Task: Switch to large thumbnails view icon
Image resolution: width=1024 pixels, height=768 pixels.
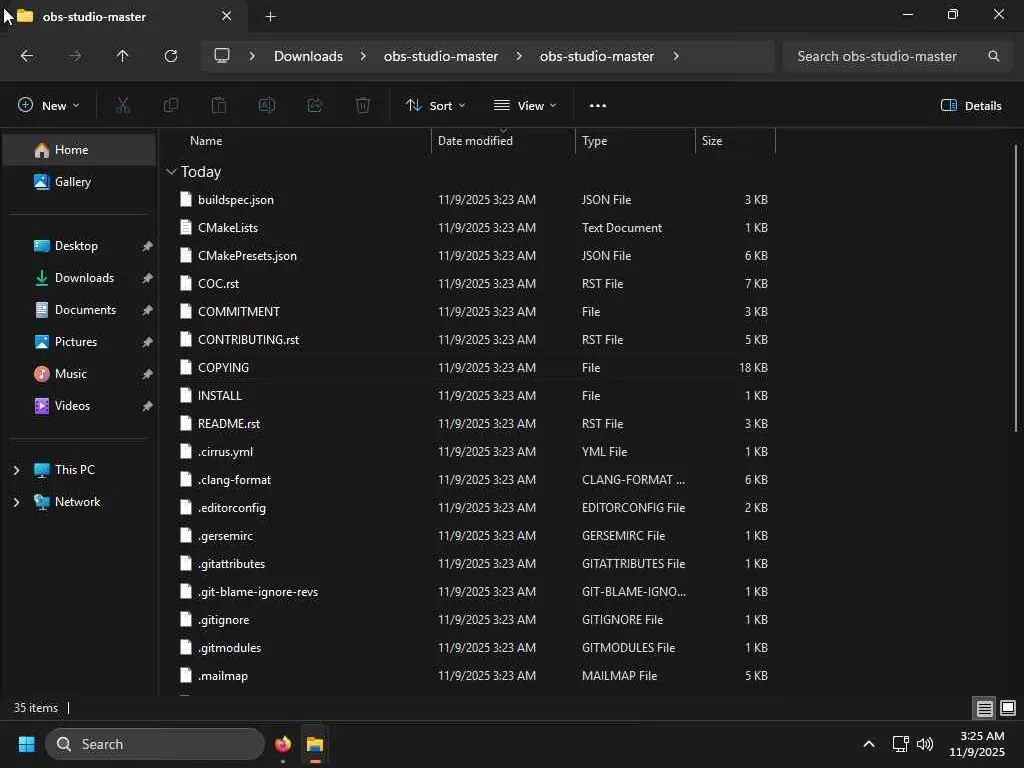Action: (1008, 708)
